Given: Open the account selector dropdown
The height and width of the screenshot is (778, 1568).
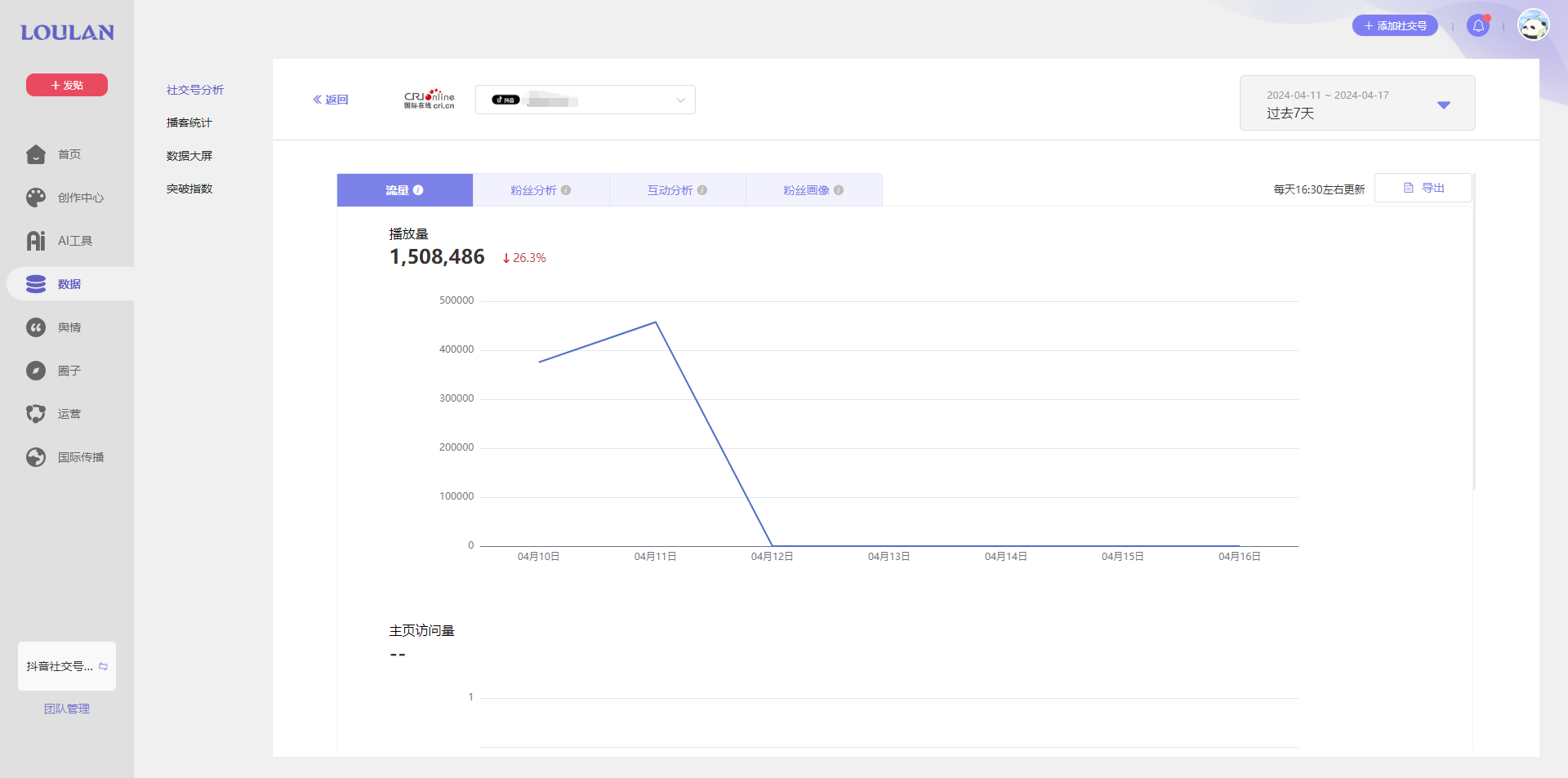Looking at the screenshot, I should point(586,100).
